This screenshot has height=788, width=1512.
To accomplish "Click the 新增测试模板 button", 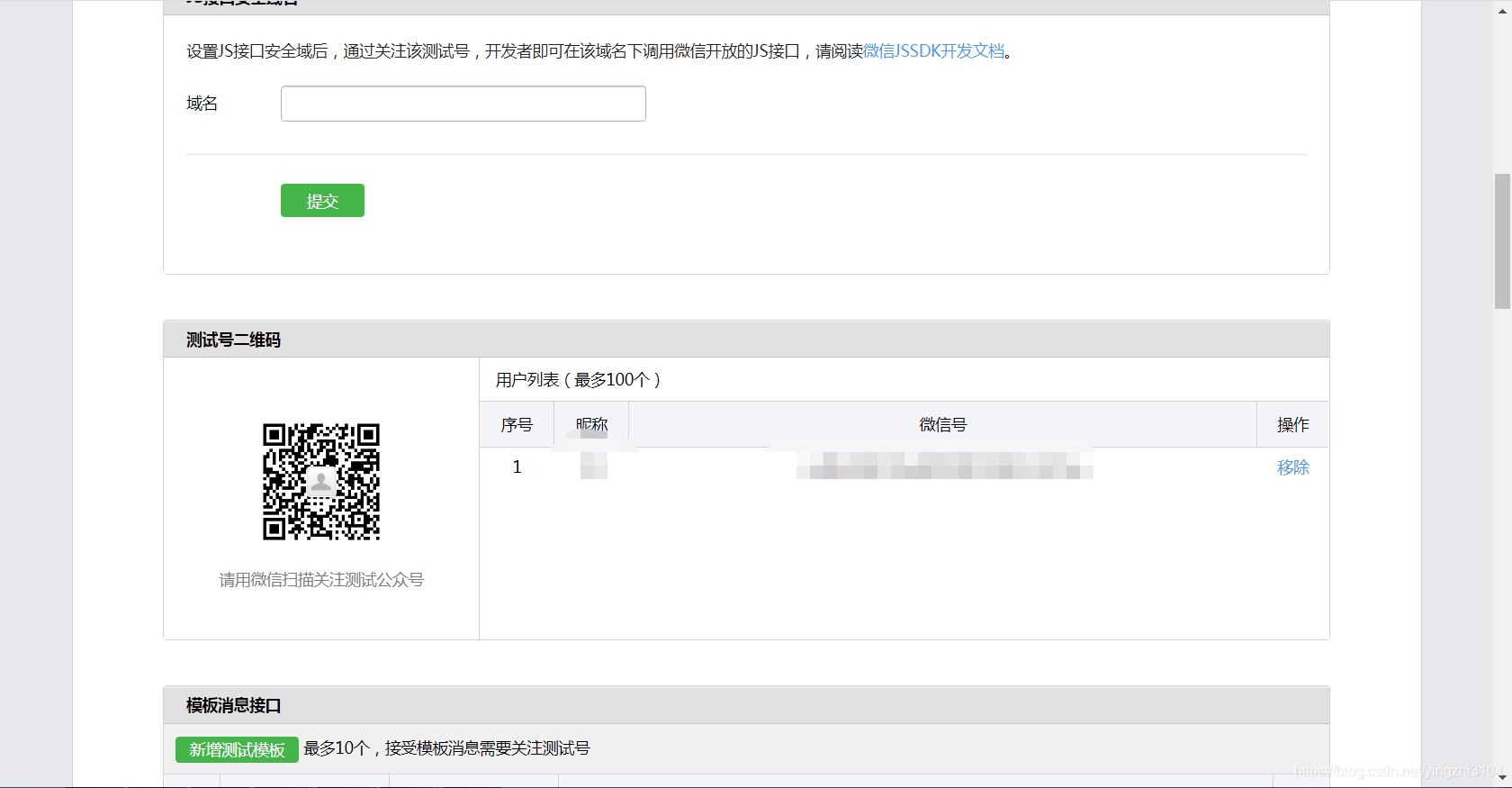I will [x=237, y=749].
